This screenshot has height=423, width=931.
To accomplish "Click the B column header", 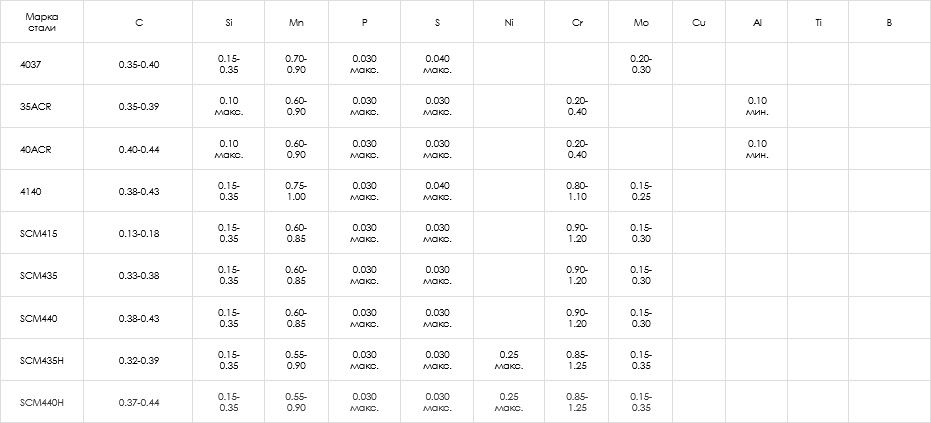I will tap(888, 22).
